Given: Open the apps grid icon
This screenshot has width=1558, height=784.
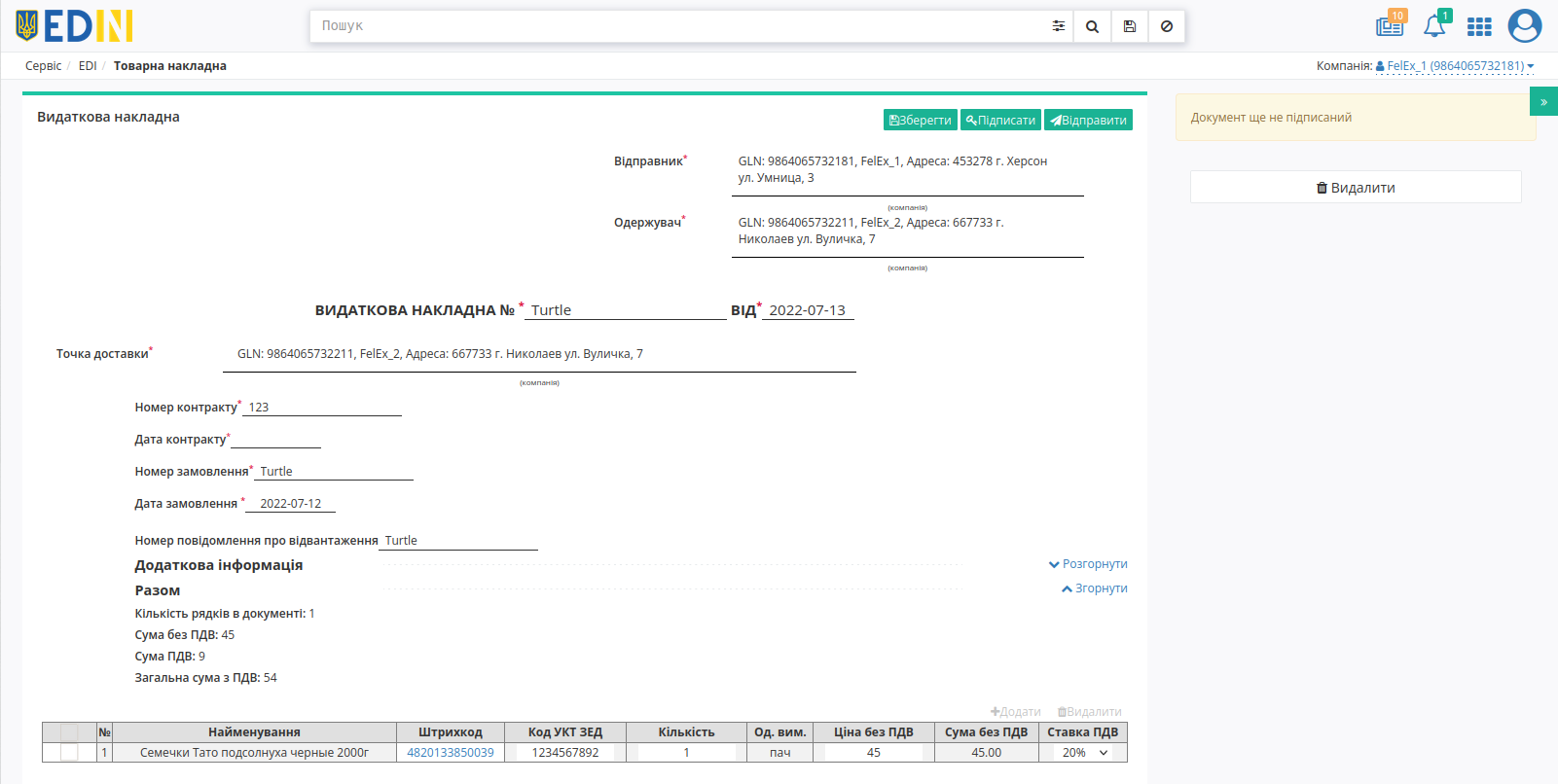Looking at the screenshot, I should (x=1479, y=26).
